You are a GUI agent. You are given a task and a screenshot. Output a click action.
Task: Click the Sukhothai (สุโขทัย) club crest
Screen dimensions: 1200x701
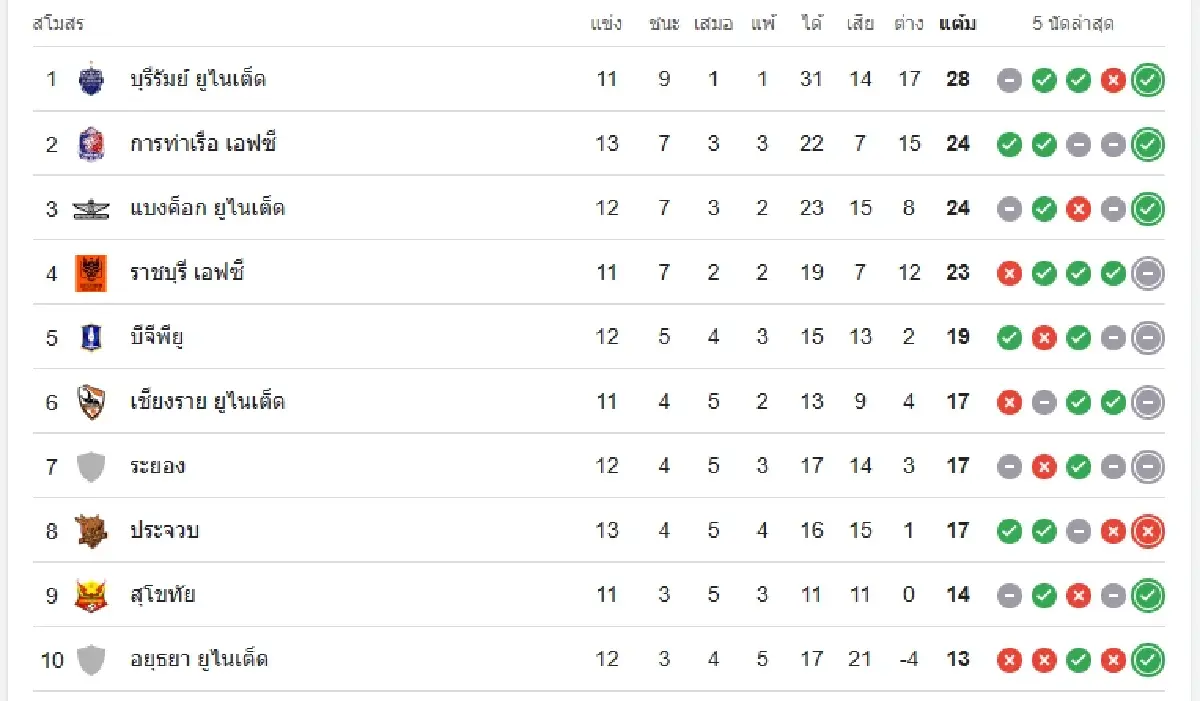coord(91,596)
